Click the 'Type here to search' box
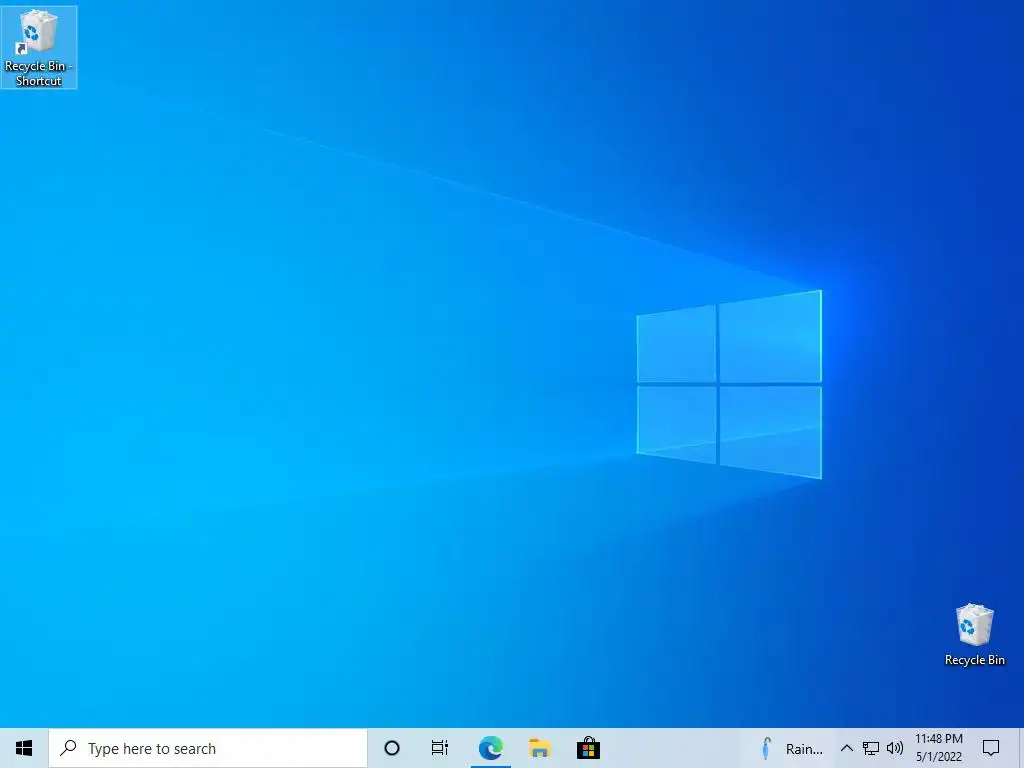This screenshot has height=768, width=1024. (208, 748)
